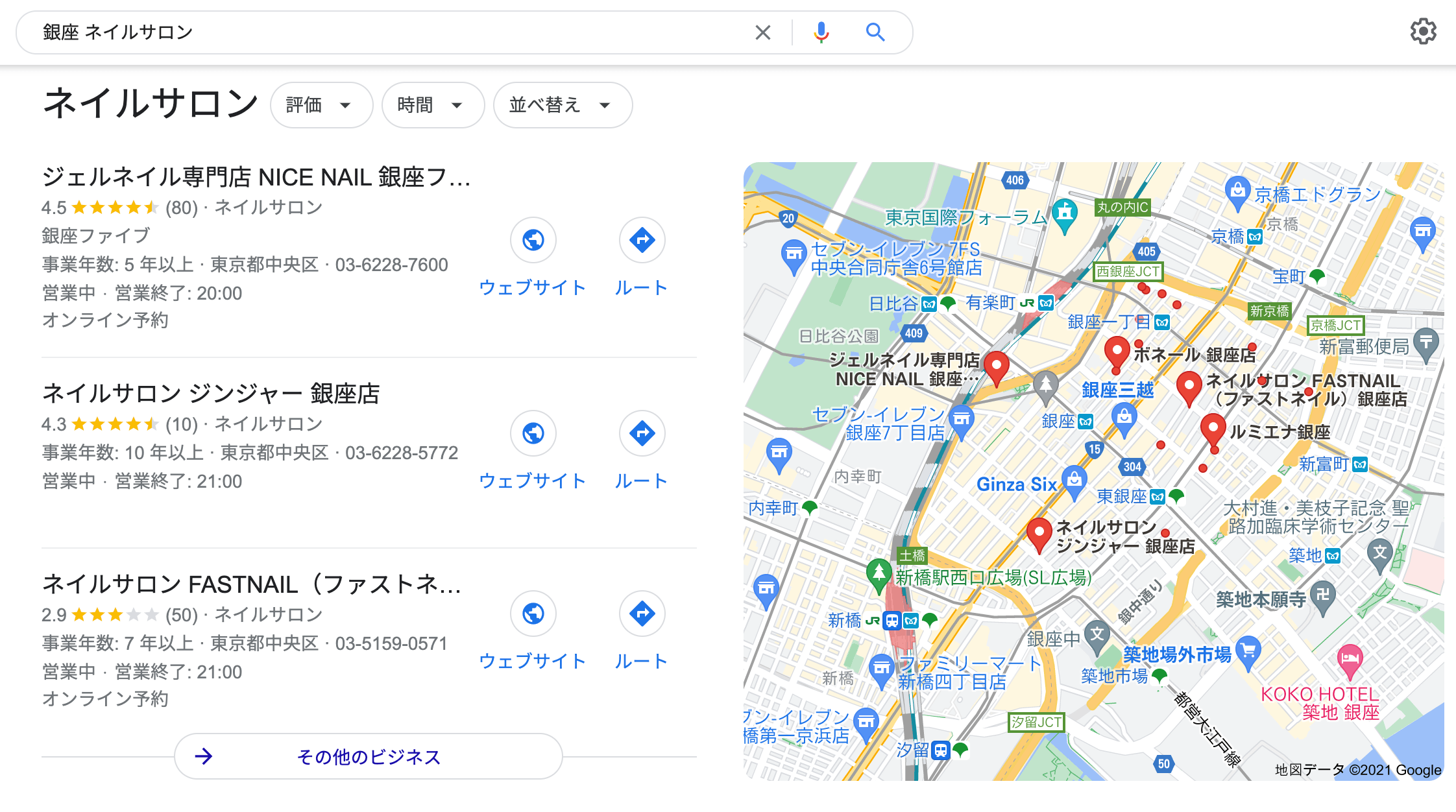Click オンライン予約 under NICE NAIL listing
1456x812 pixels.
pyautogui.click(x=105, y=320)
